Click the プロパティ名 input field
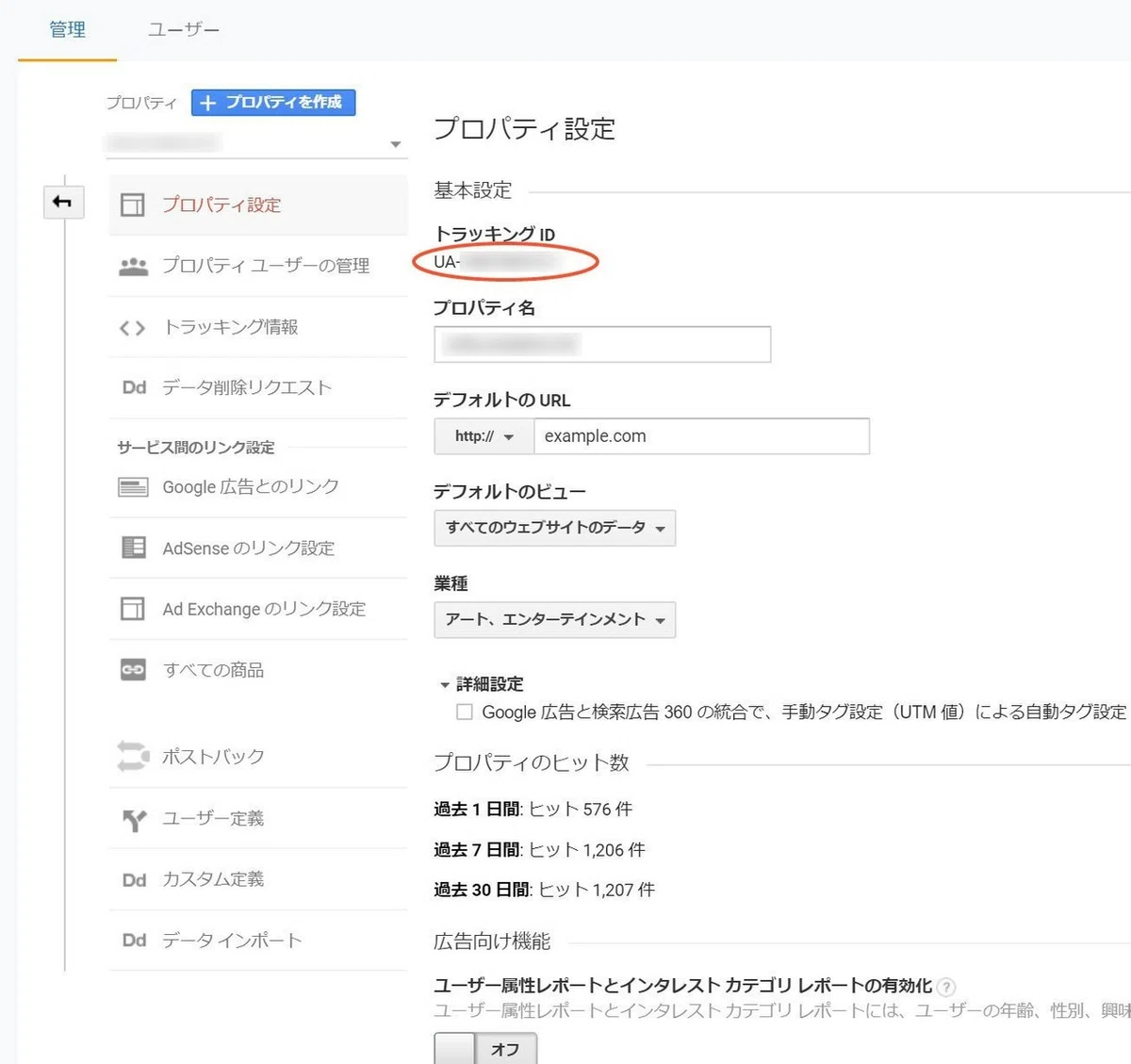1131x1064 pixels. 602,344
